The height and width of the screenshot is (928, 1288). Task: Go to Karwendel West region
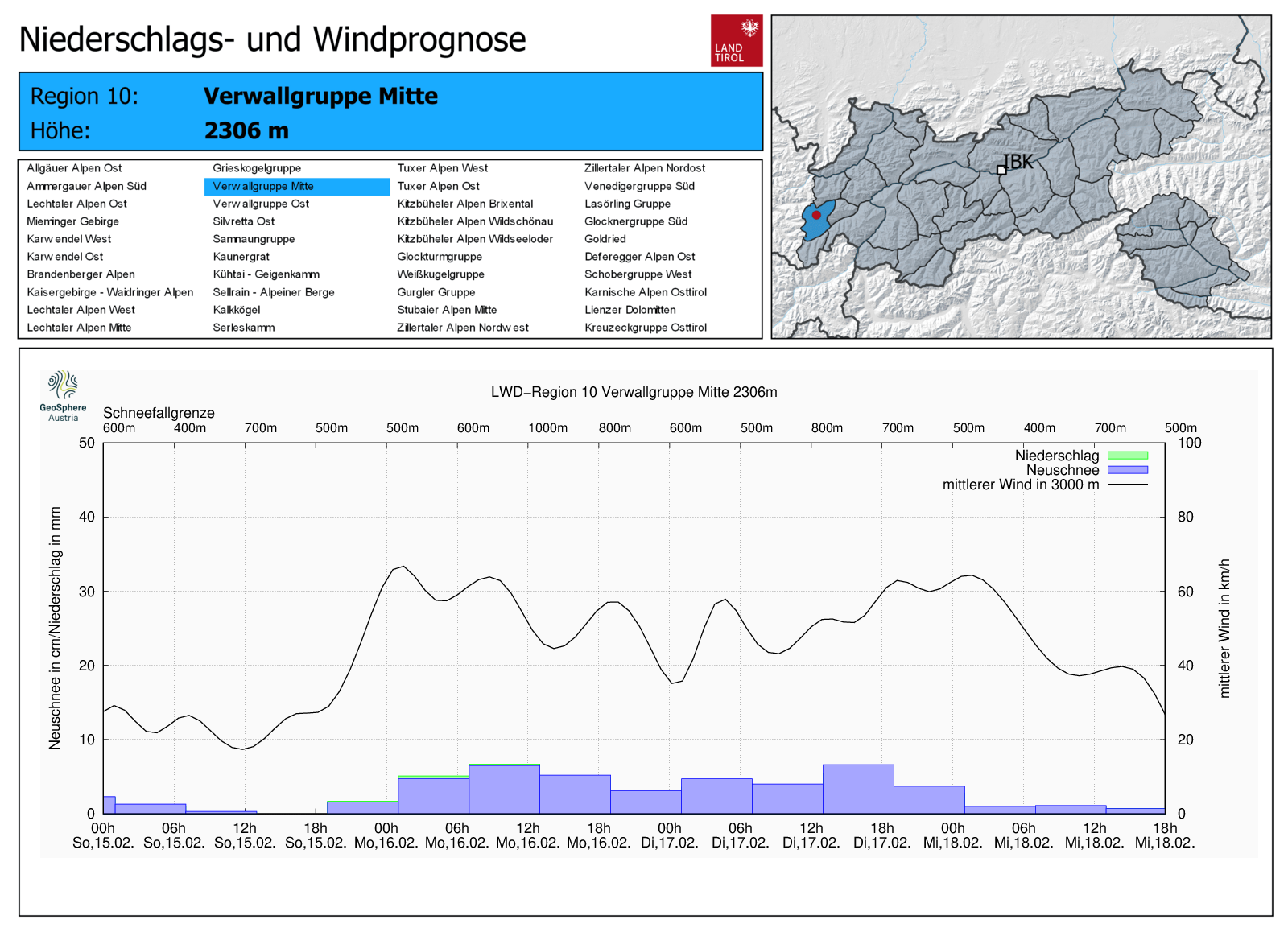[69, 239]
